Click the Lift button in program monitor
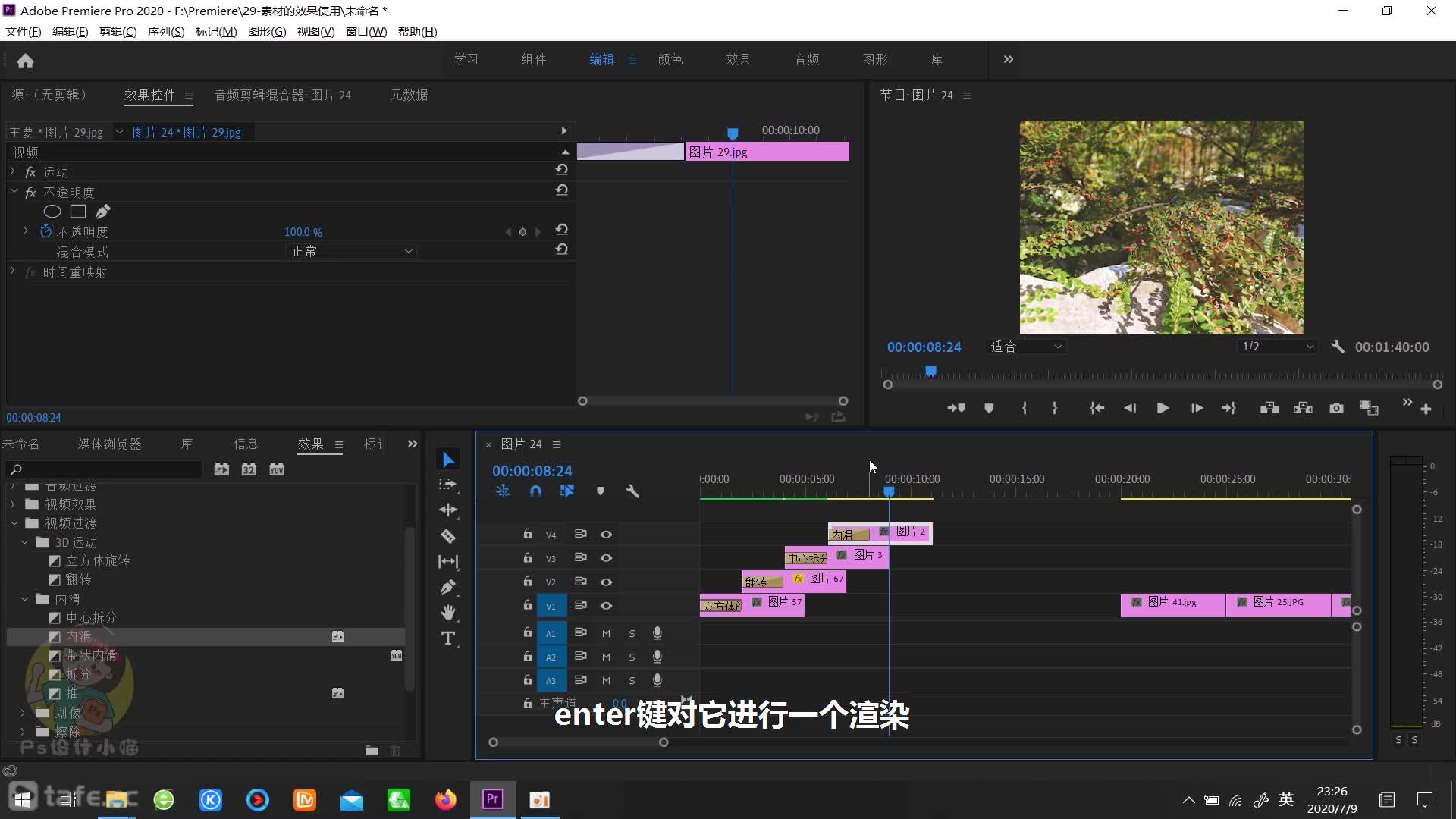 tap(1269, 408)
